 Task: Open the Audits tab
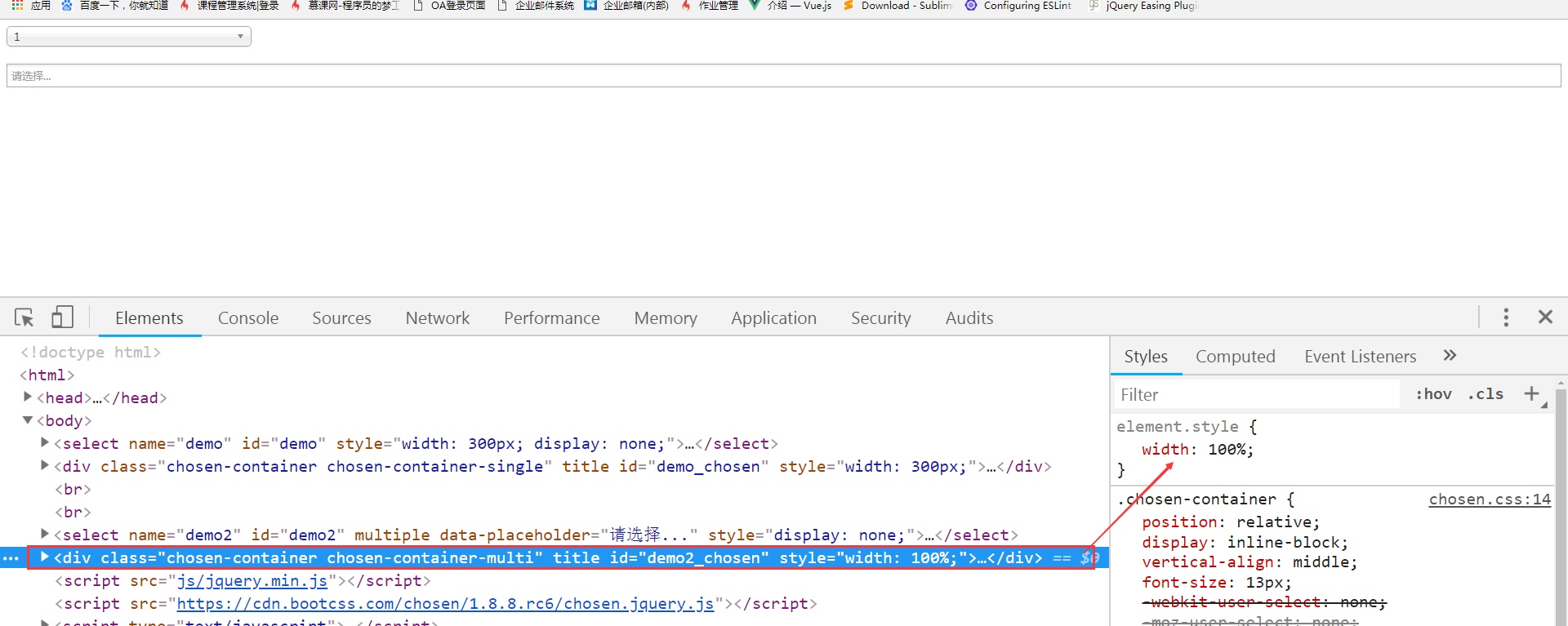pyautogui.click(x=969, y=318)
